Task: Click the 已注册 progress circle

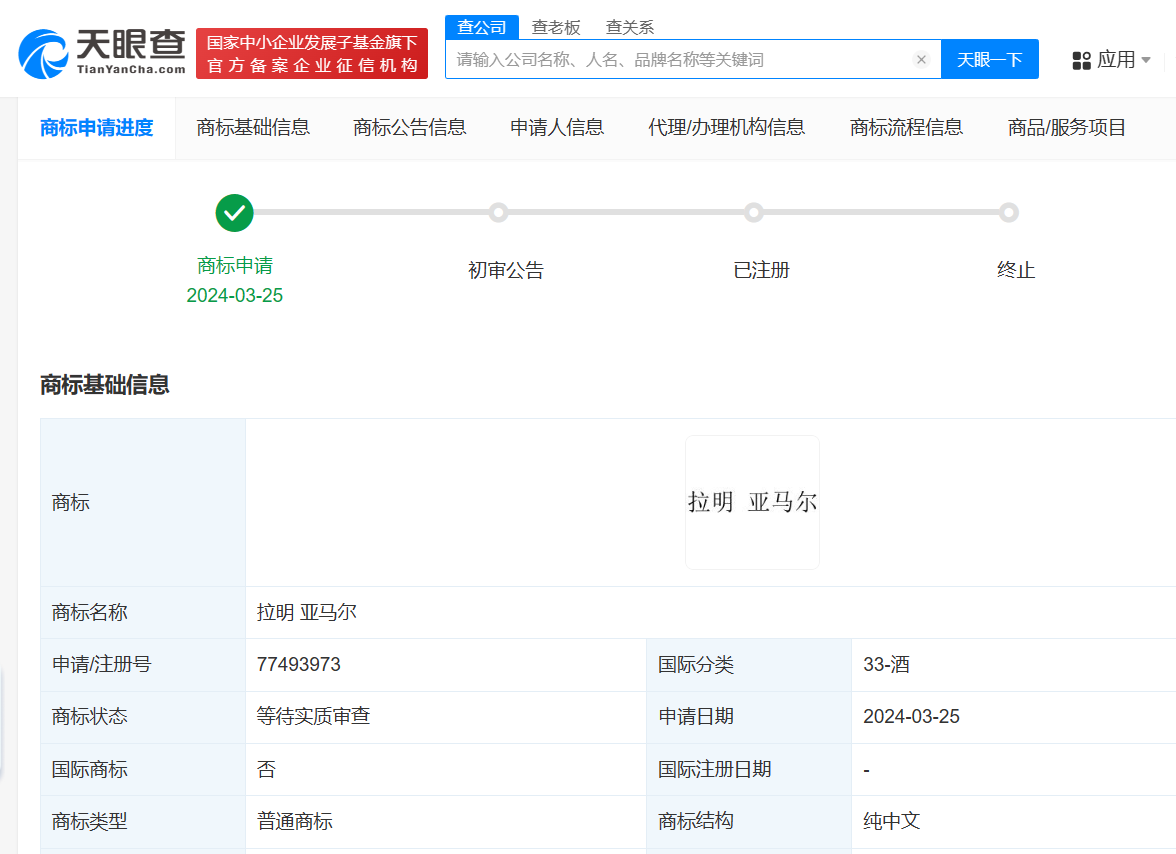Action: click(x=754, y=213)
